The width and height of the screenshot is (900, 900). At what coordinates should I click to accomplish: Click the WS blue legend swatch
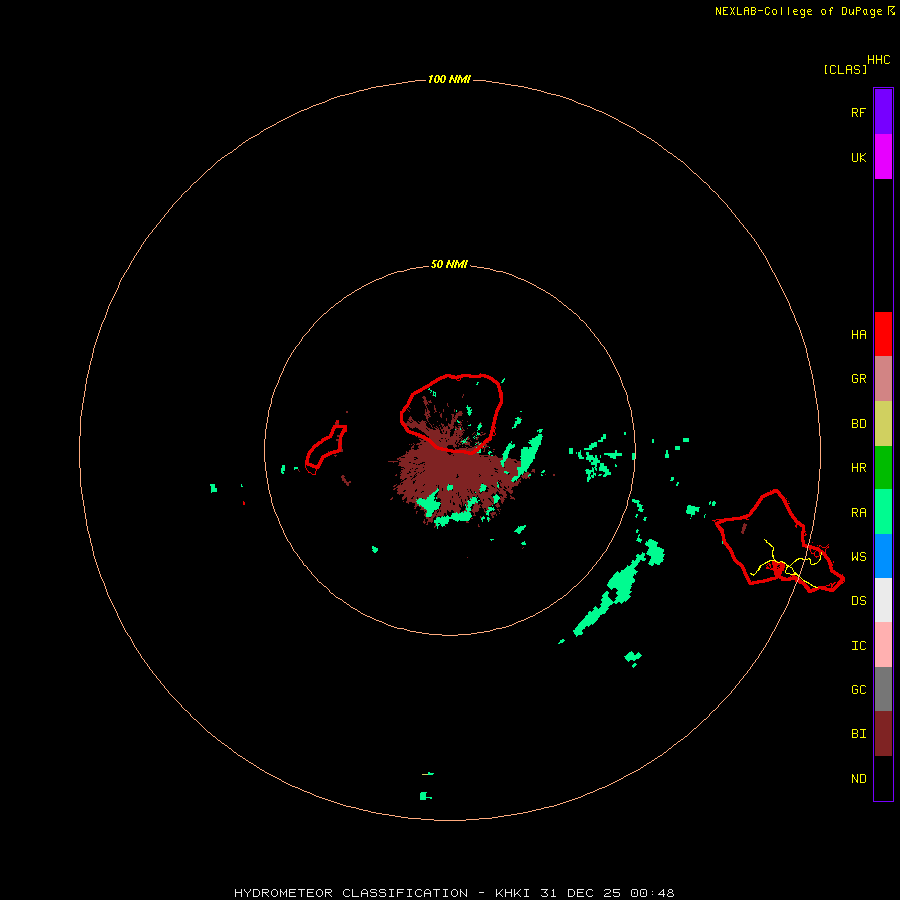click(883, 556)
